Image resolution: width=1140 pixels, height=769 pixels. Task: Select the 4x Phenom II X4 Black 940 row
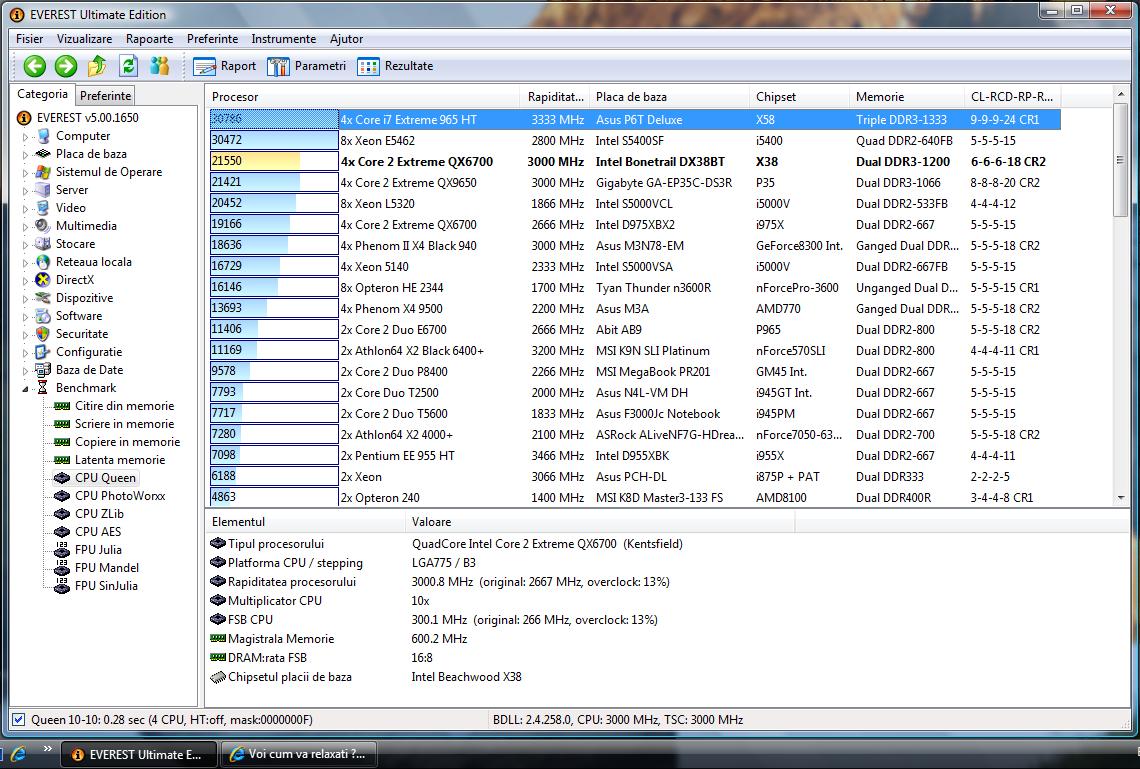pos(635,246)
